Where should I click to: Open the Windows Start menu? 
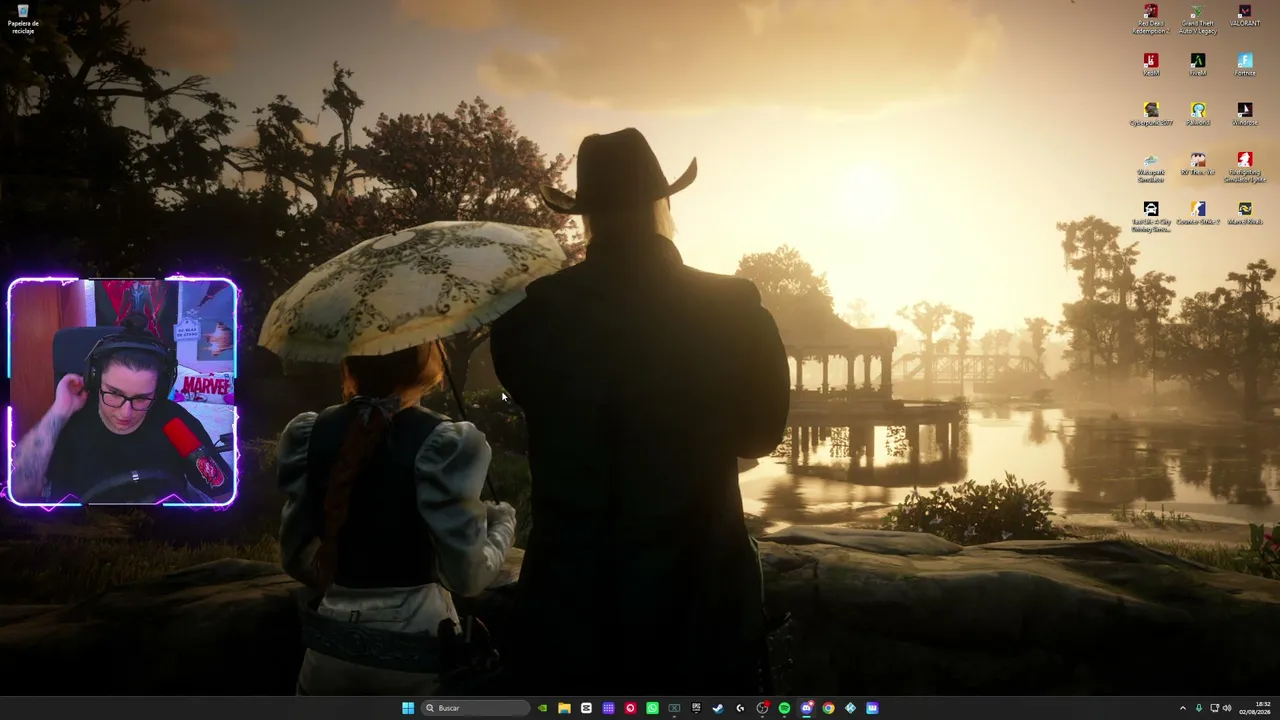point(408,708)
